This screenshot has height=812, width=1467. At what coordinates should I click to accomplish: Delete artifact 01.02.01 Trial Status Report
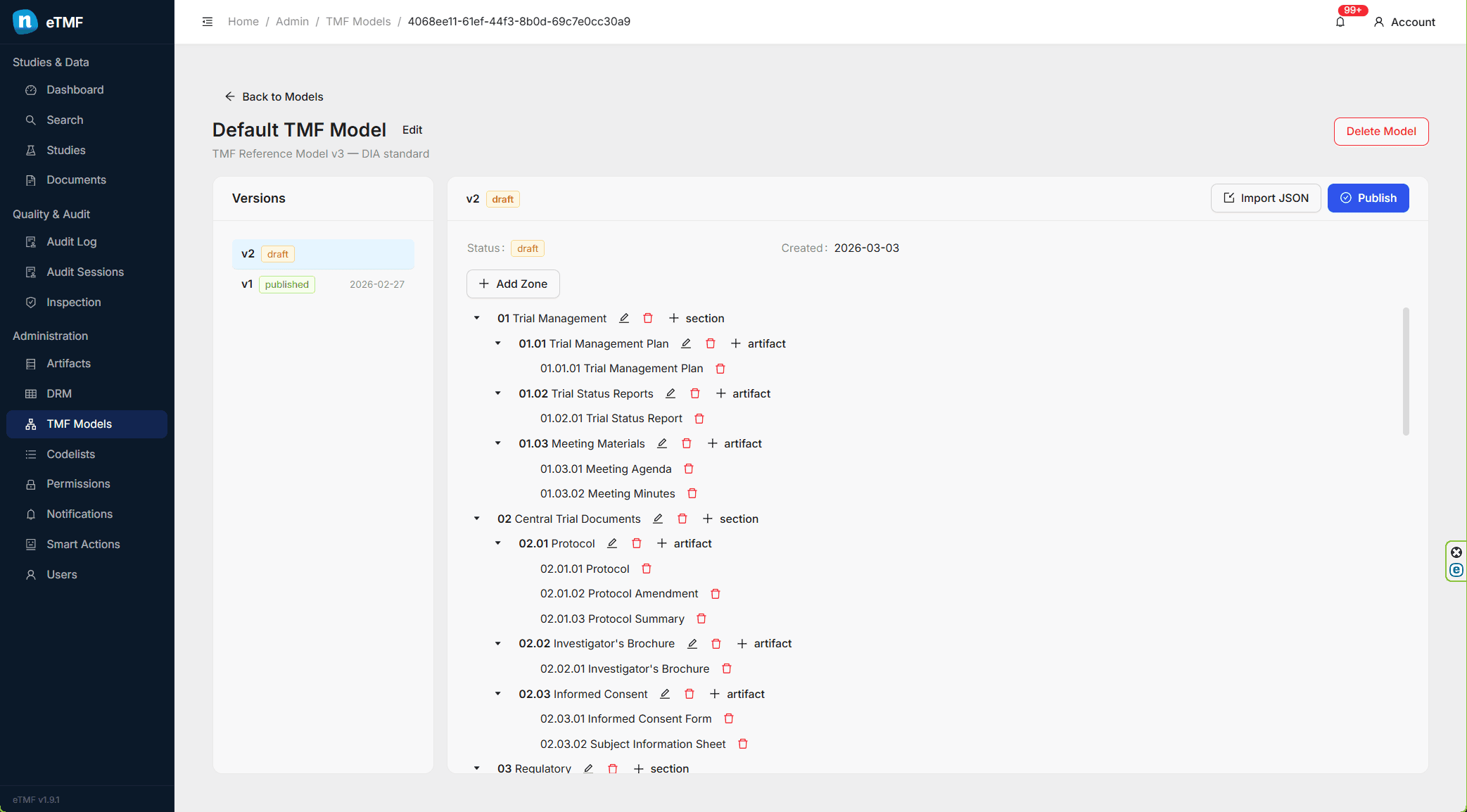coord(699,419)
